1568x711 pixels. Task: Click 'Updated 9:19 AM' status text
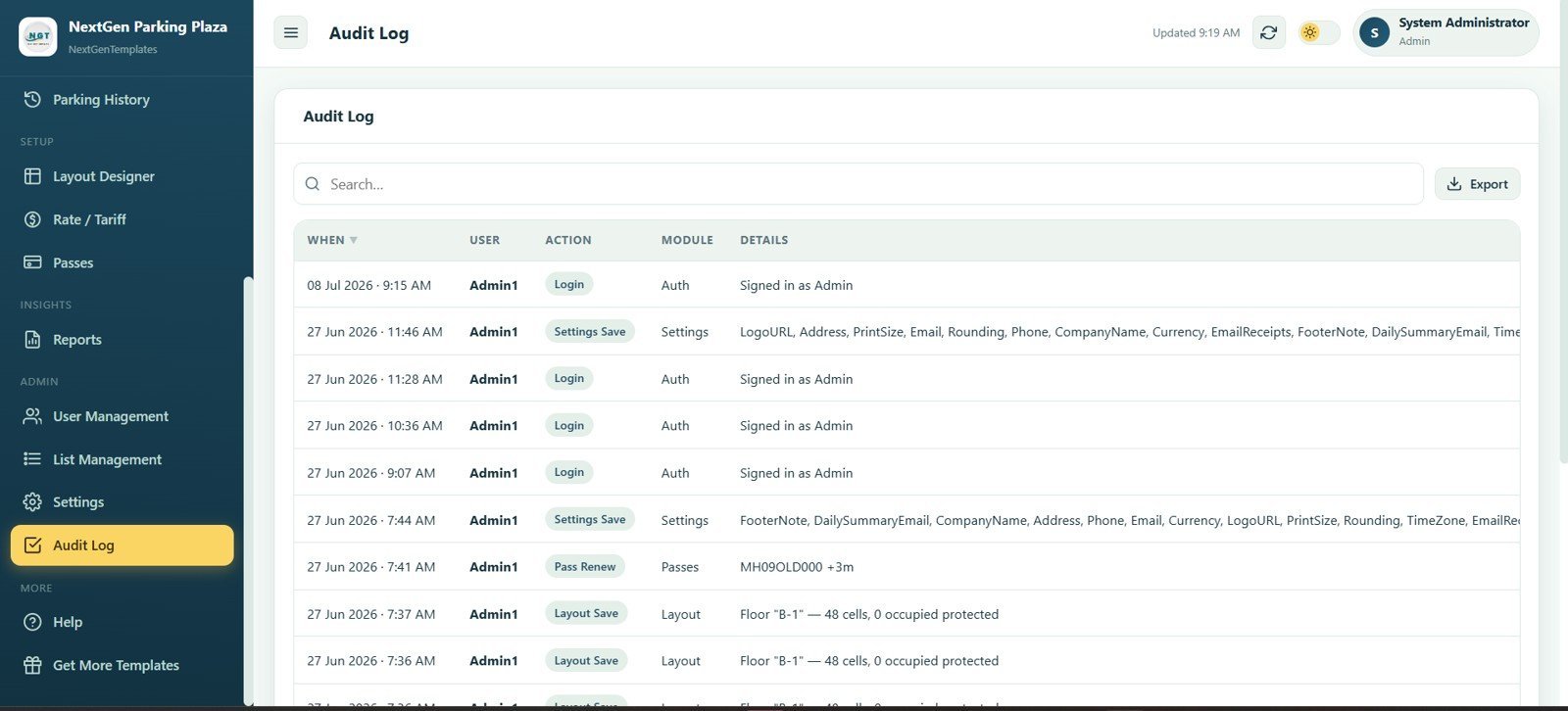[1197, 33]
